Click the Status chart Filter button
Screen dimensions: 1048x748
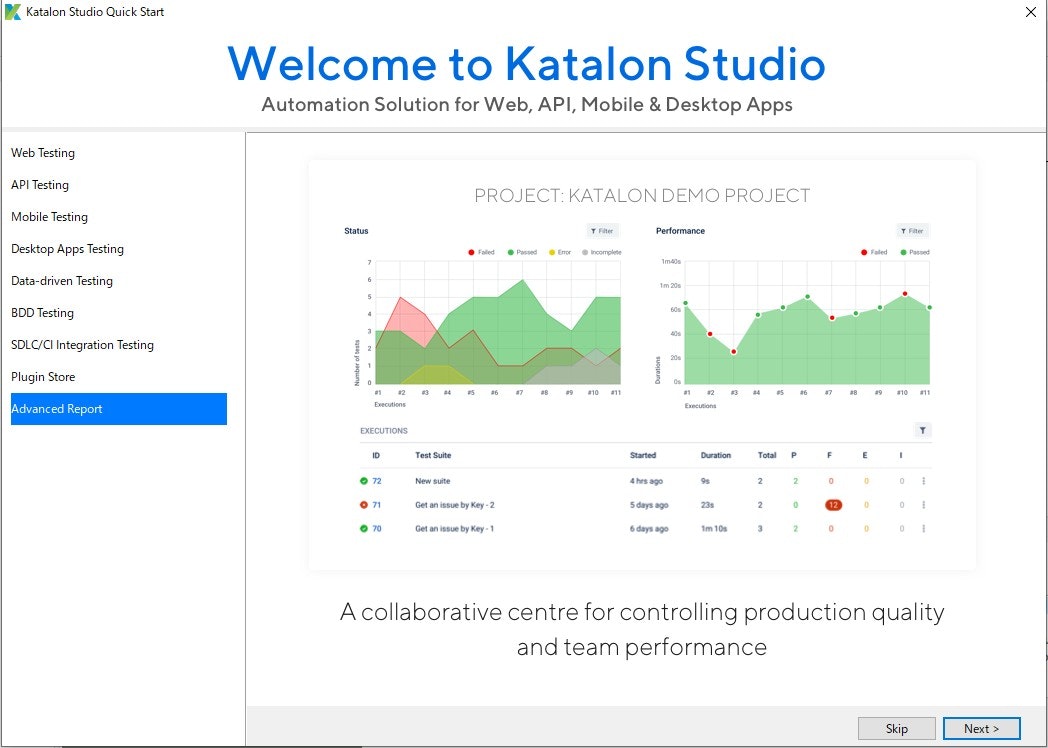point(602,231)
